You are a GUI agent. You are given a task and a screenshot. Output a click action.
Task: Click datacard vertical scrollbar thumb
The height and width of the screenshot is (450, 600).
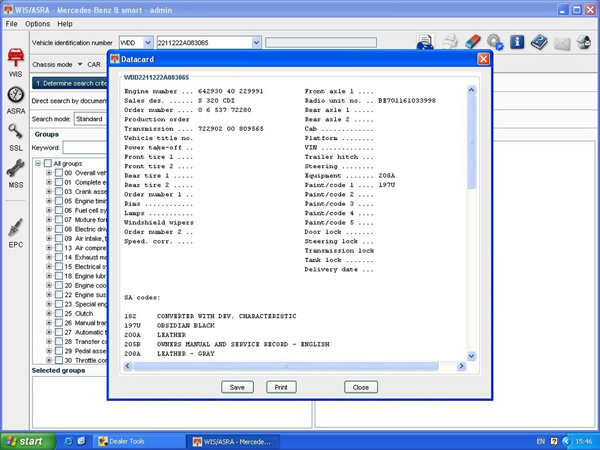(x=471, y=142)
